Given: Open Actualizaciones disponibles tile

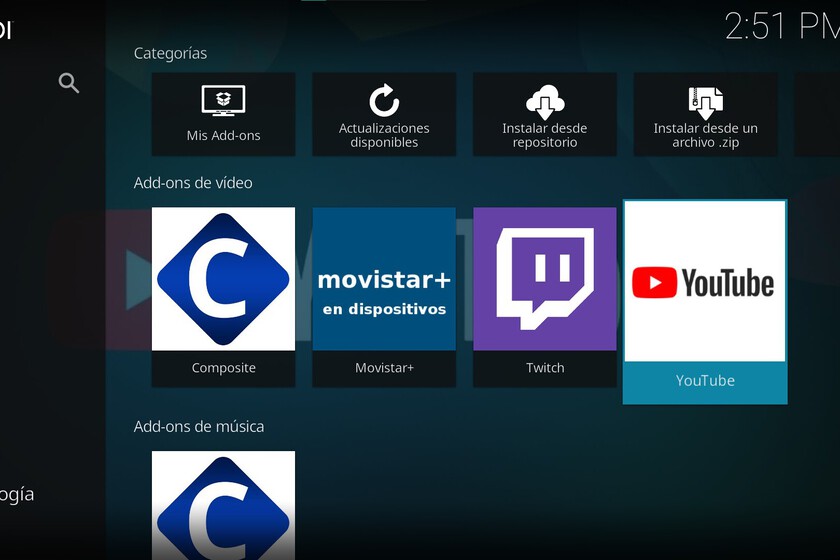Looking at the screenshot, I should (384, 115).
